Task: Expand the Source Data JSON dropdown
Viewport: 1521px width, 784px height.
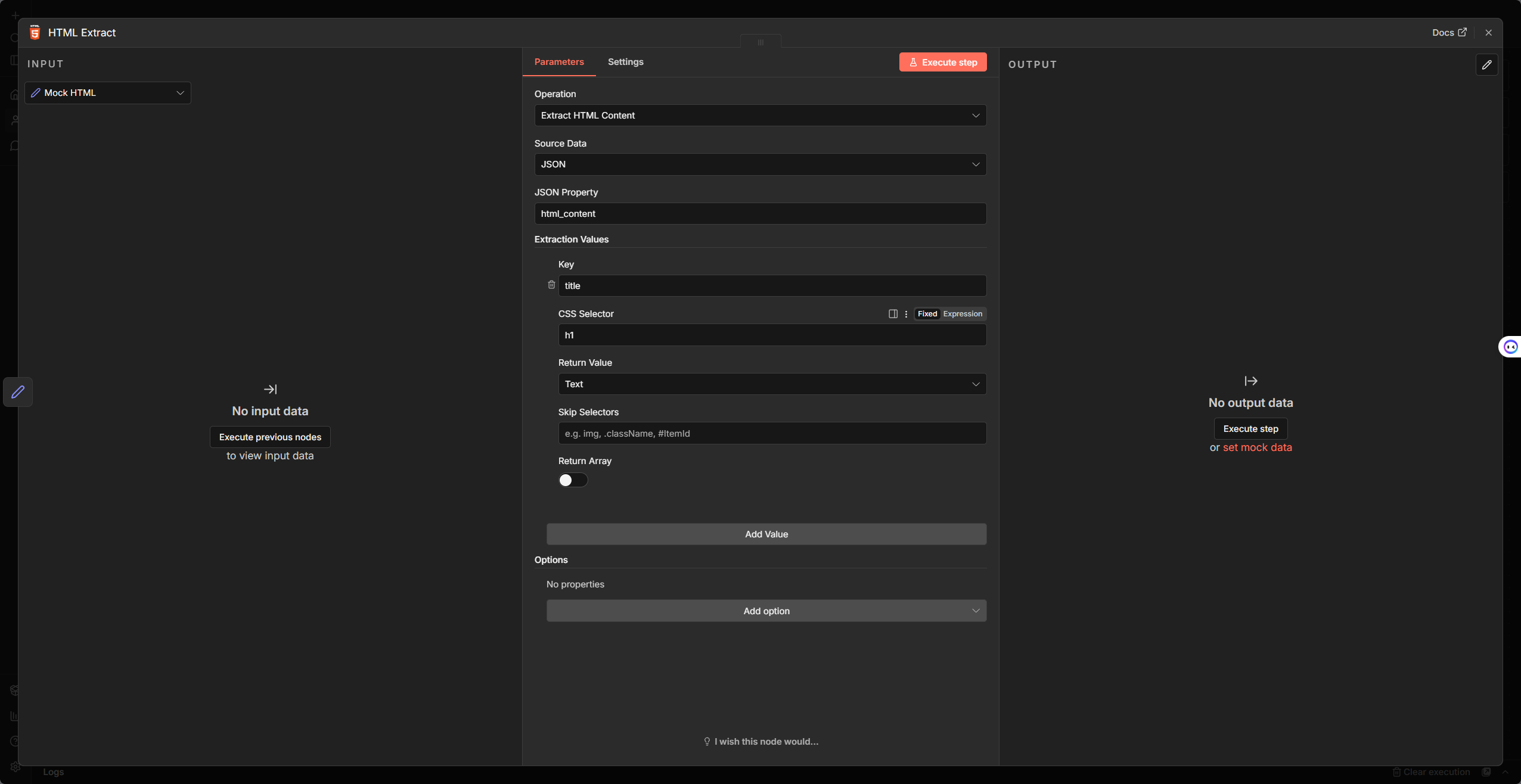Action: [x=760, y=164]
